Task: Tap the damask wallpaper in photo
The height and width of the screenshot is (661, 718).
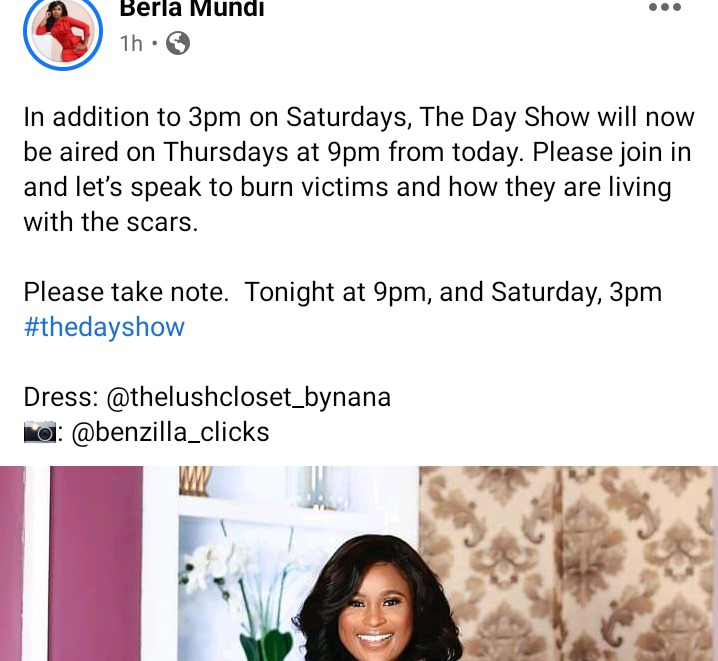Action: (x=568, y=563)
